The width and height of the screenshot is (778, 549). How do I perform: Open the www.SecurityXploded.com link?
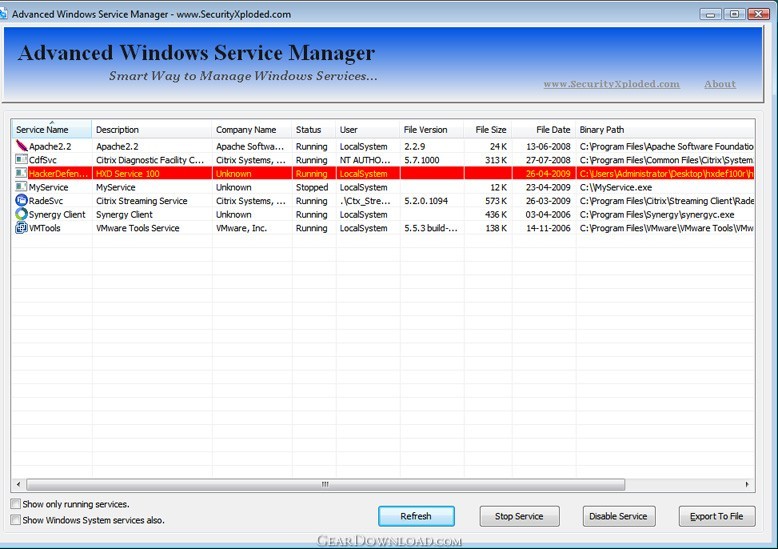click(611, 84)
